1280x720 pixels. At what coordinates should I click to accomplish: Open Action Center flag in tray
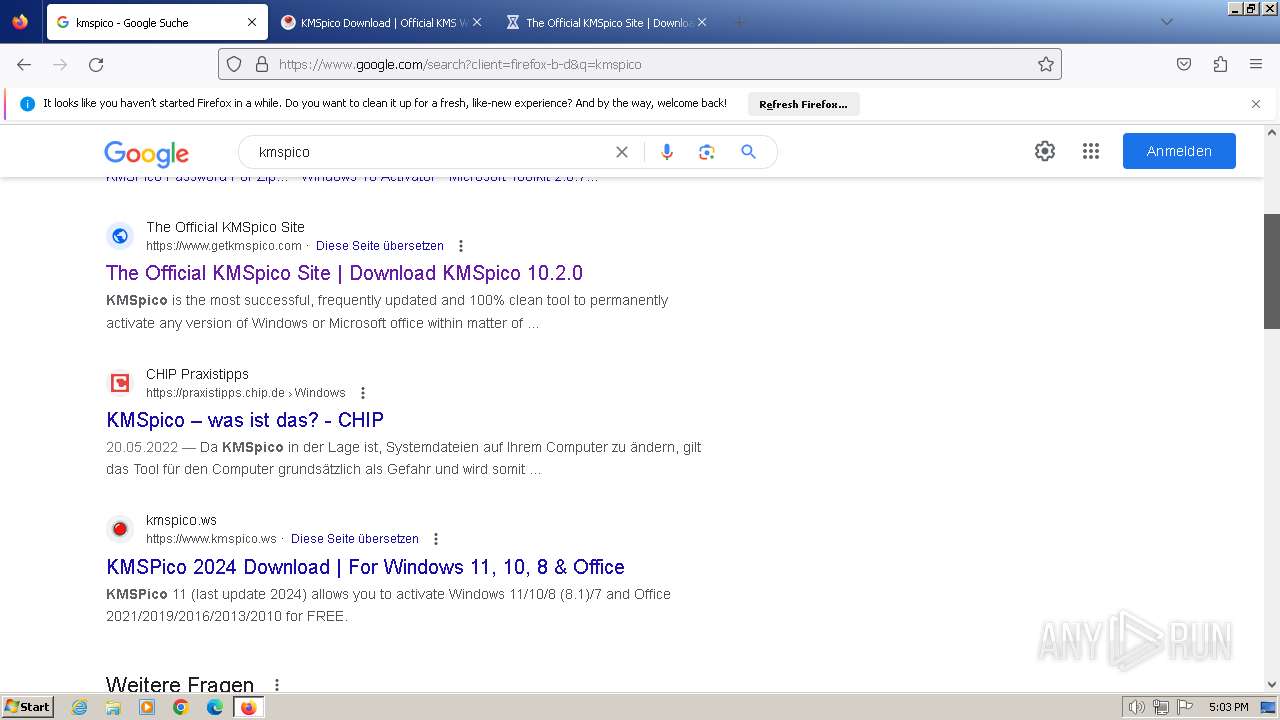coord(1183,707)
